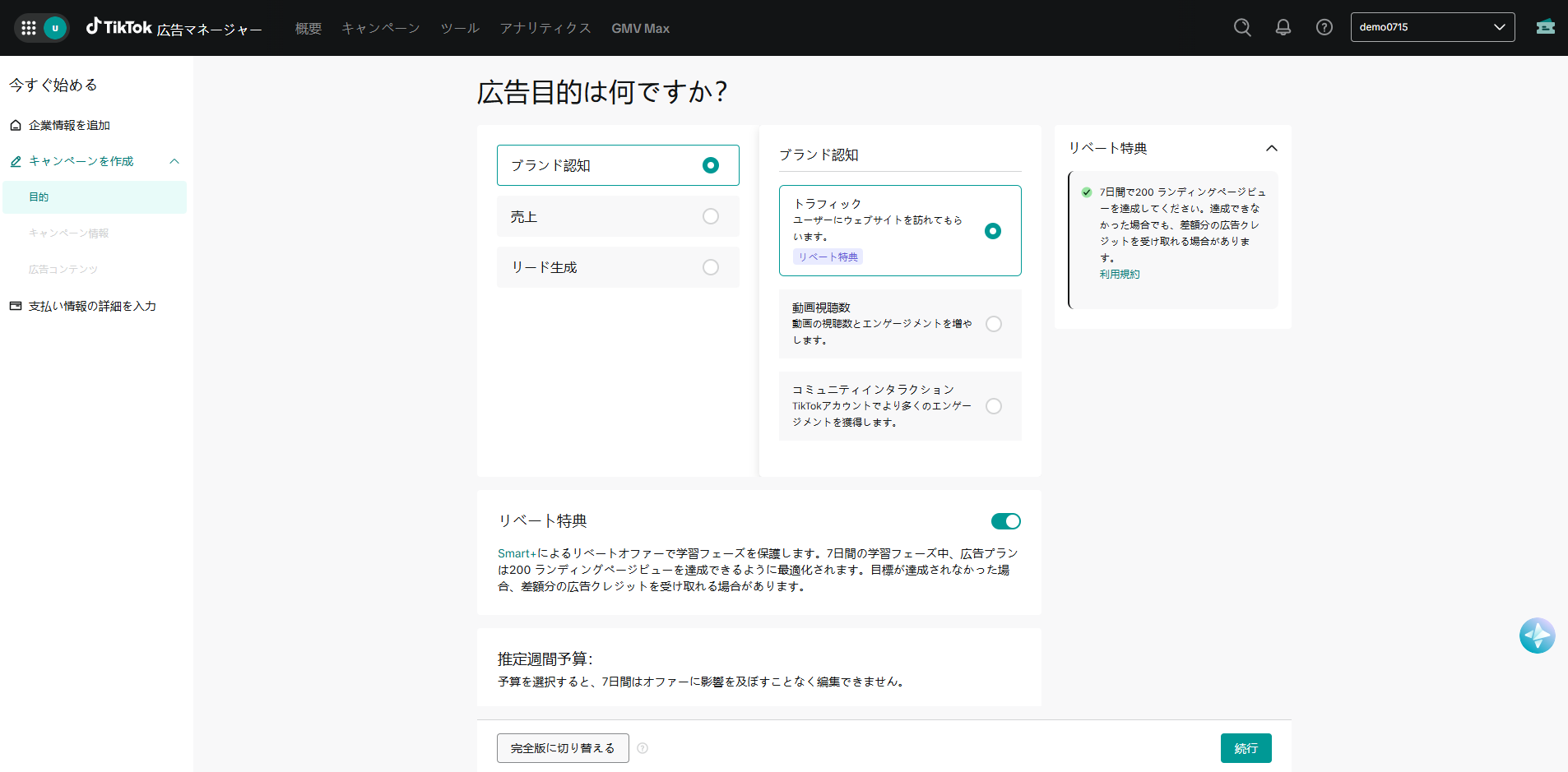
Task: Select 目的 step in sidebar
Action: pyautogui.click(x=95, y=197)
